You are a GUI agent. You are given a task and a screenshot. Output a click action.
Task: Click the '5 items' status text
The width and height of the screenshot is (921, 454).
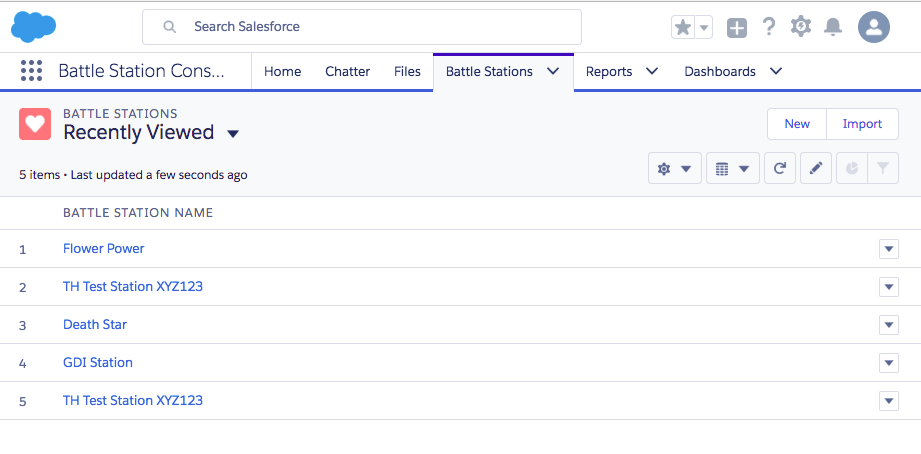pos(39,175)
